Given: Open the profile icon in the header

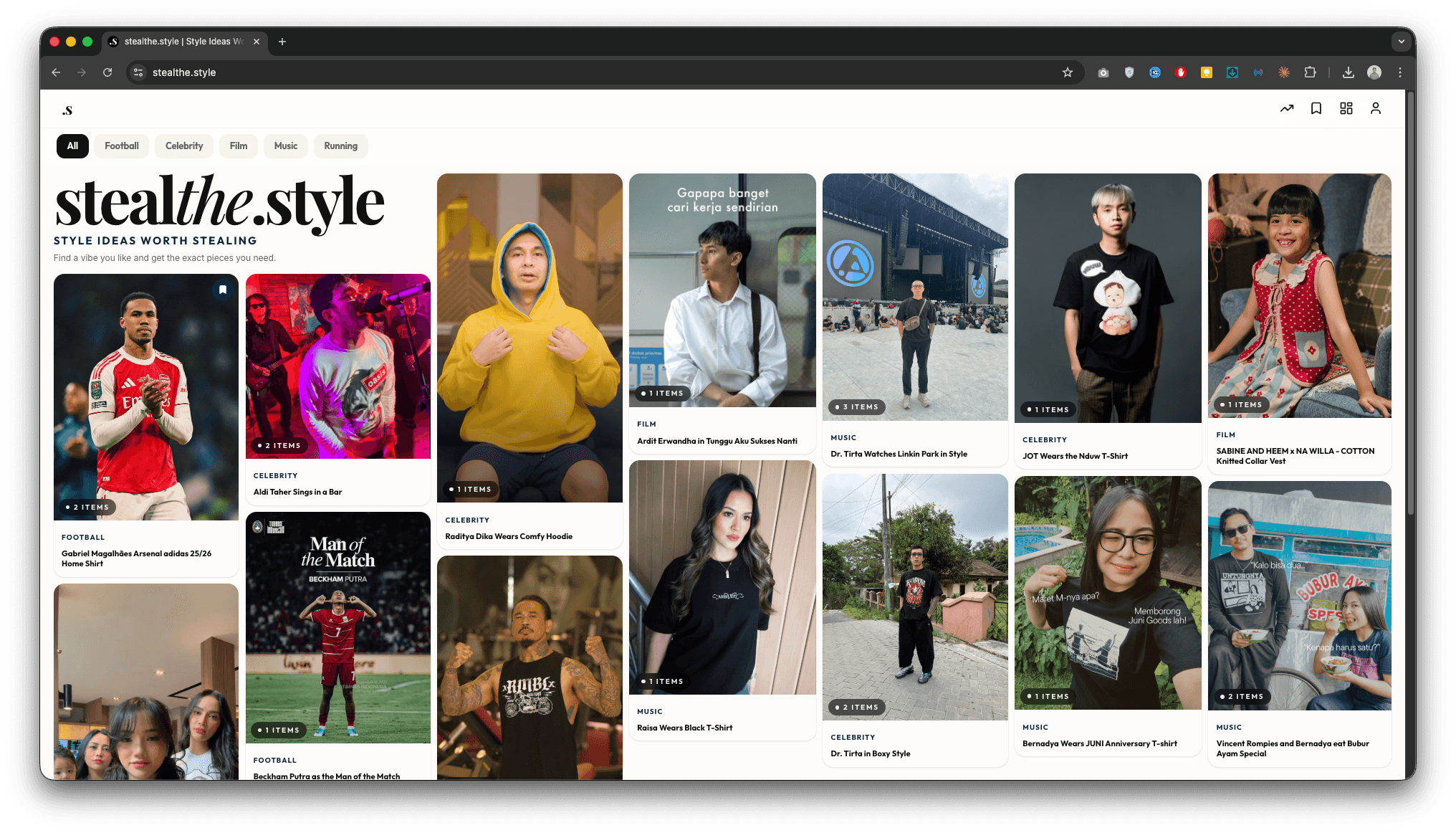Looking at the screenshot, I should click(x=1376, y=108).
